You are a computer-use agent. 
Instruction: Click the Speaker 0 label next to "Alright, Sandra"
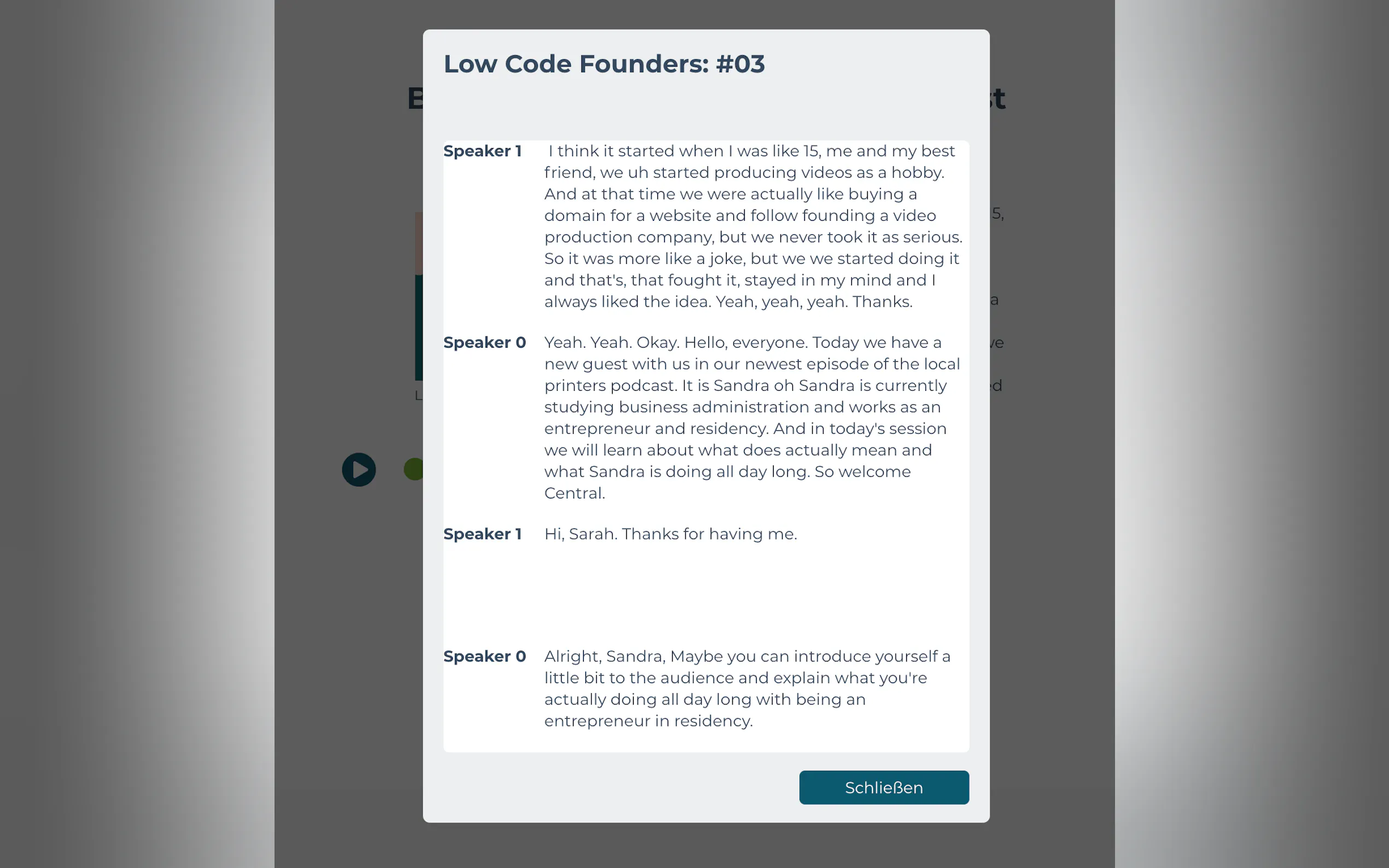click(x=484, y=656)
